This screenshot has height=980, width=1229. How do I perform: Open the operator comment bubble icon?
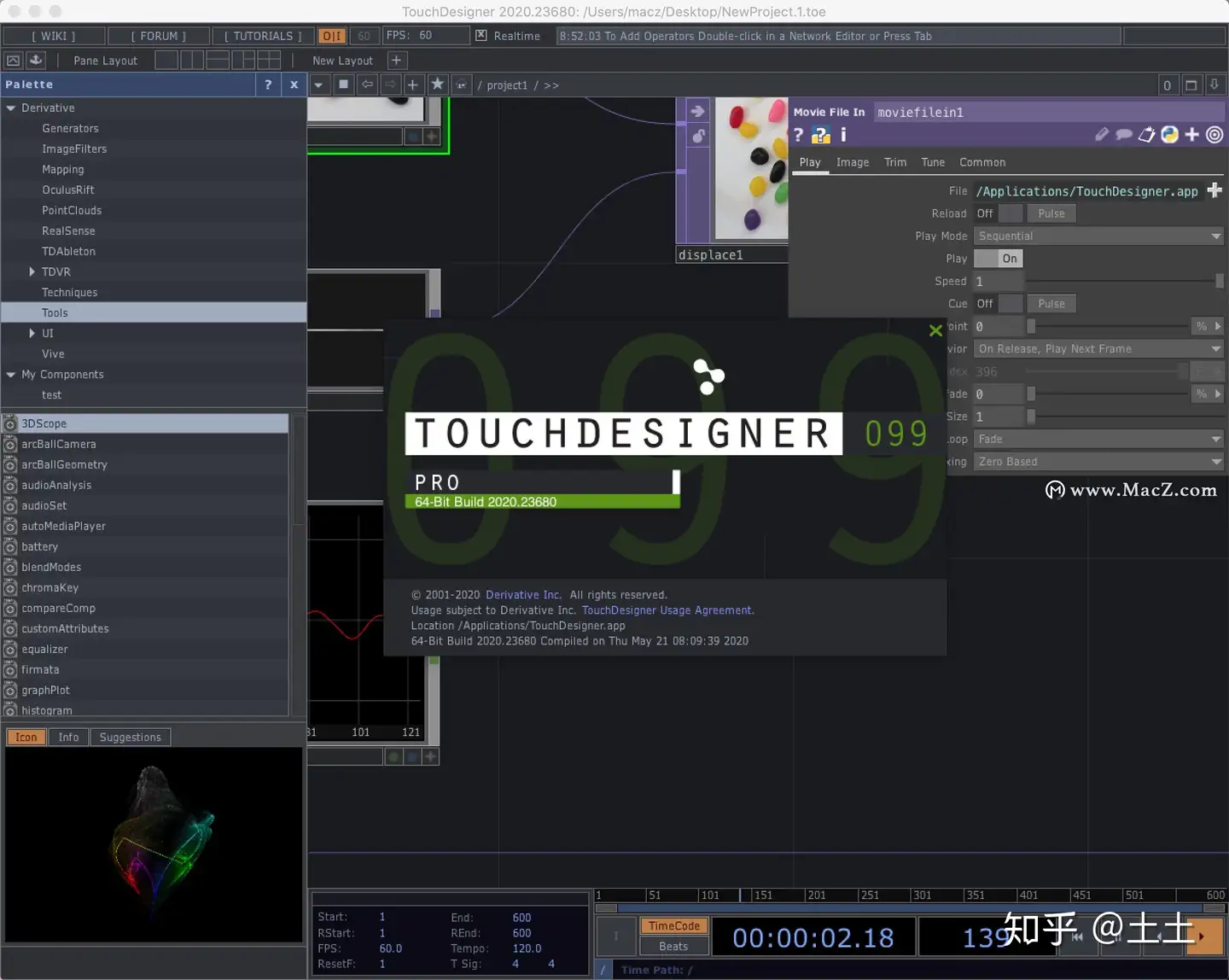click(1124, 134)
